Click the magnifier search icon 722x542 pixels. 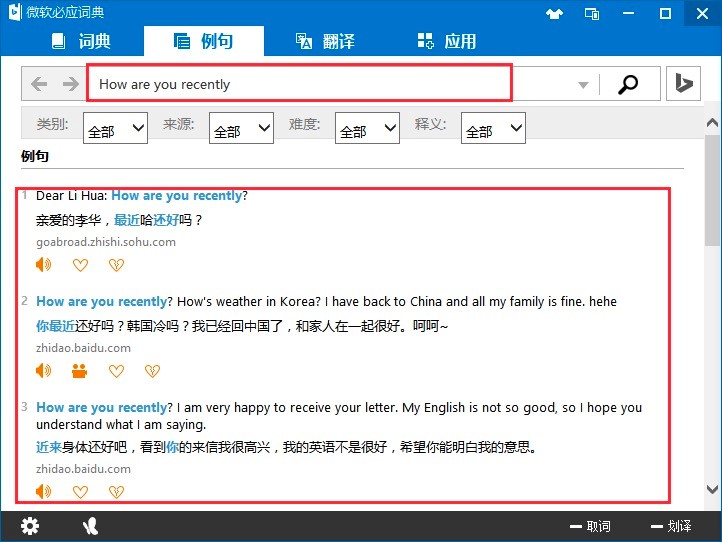(x=628, y=84)
